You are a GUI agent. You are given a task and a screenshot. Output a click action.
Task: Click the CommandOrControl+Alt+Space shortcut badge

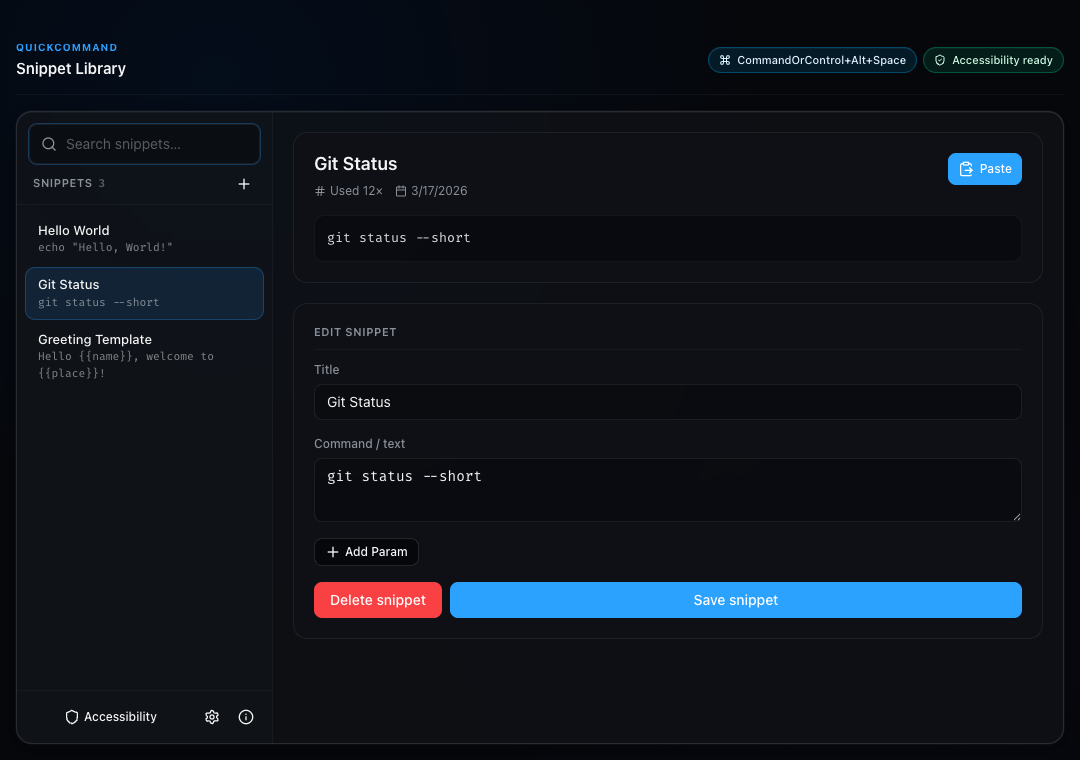coord(812,60)
